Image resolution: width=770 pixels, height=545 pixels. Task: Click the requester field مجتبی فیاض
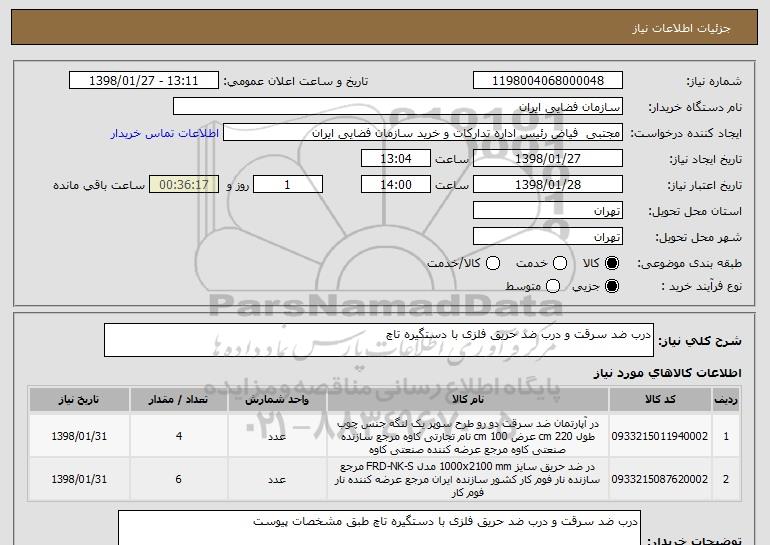point(423,133)
